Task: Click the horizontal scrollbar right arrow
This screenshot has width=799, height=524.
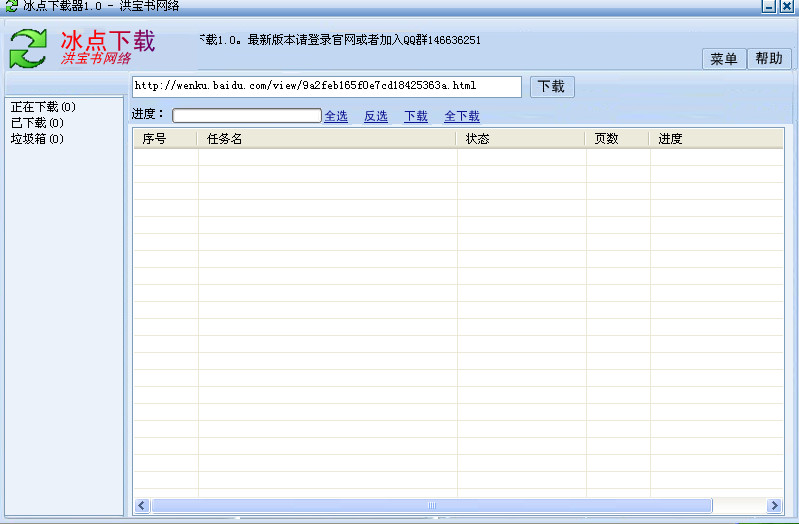Action: click(774, 506)
